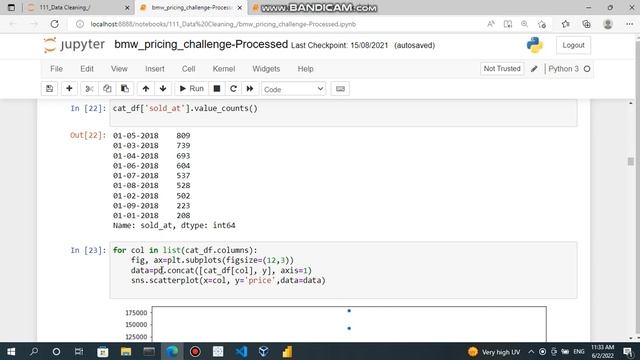Viewport: 640px width, 360px height.
Task: Open the Kernel menu
Action: pos(224,69)
